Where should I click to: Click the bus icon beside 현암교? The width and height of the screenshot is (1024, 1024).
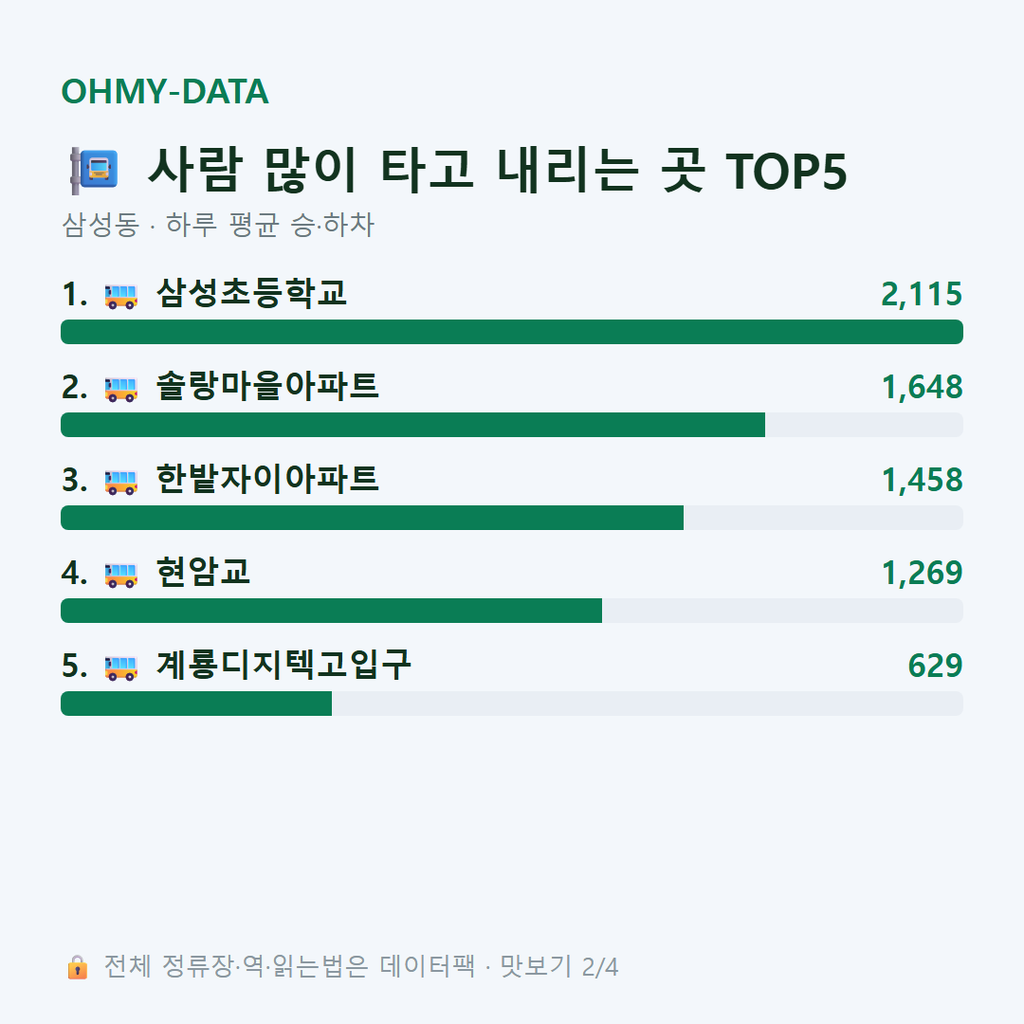coord(121,574)
